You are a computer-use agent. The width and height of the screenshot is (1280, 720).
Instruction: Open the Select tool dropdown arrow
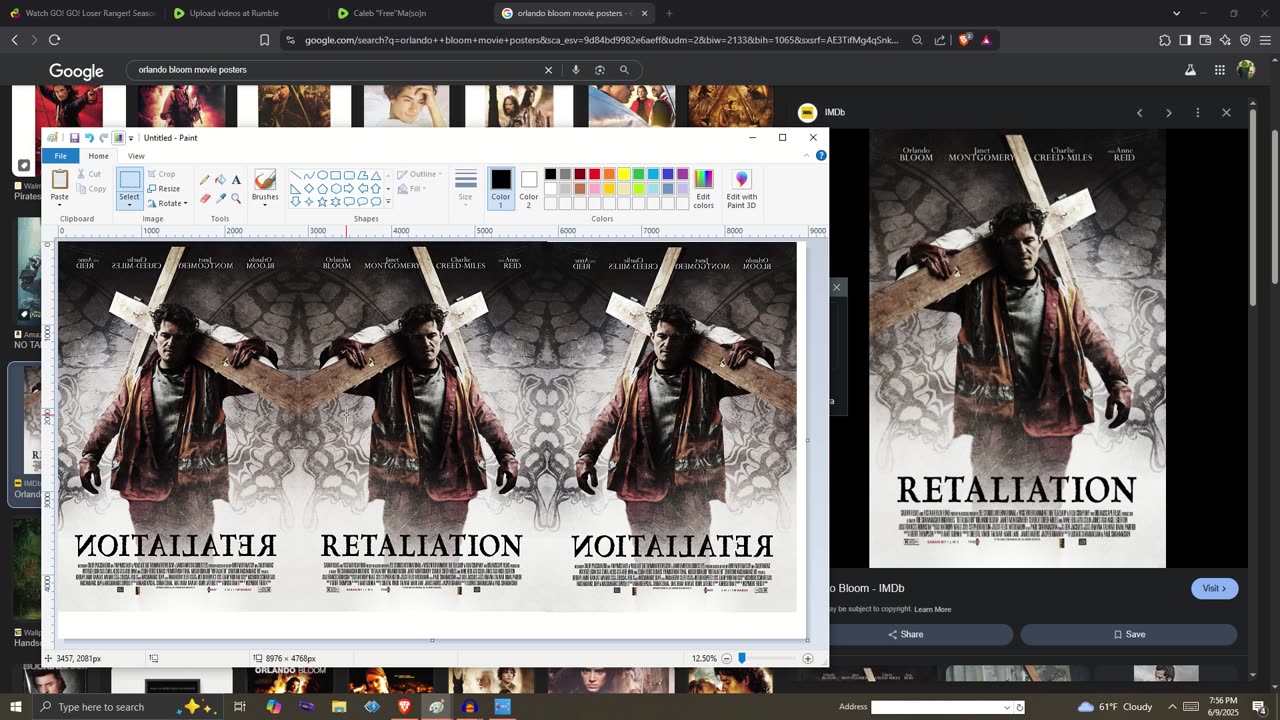129,205
